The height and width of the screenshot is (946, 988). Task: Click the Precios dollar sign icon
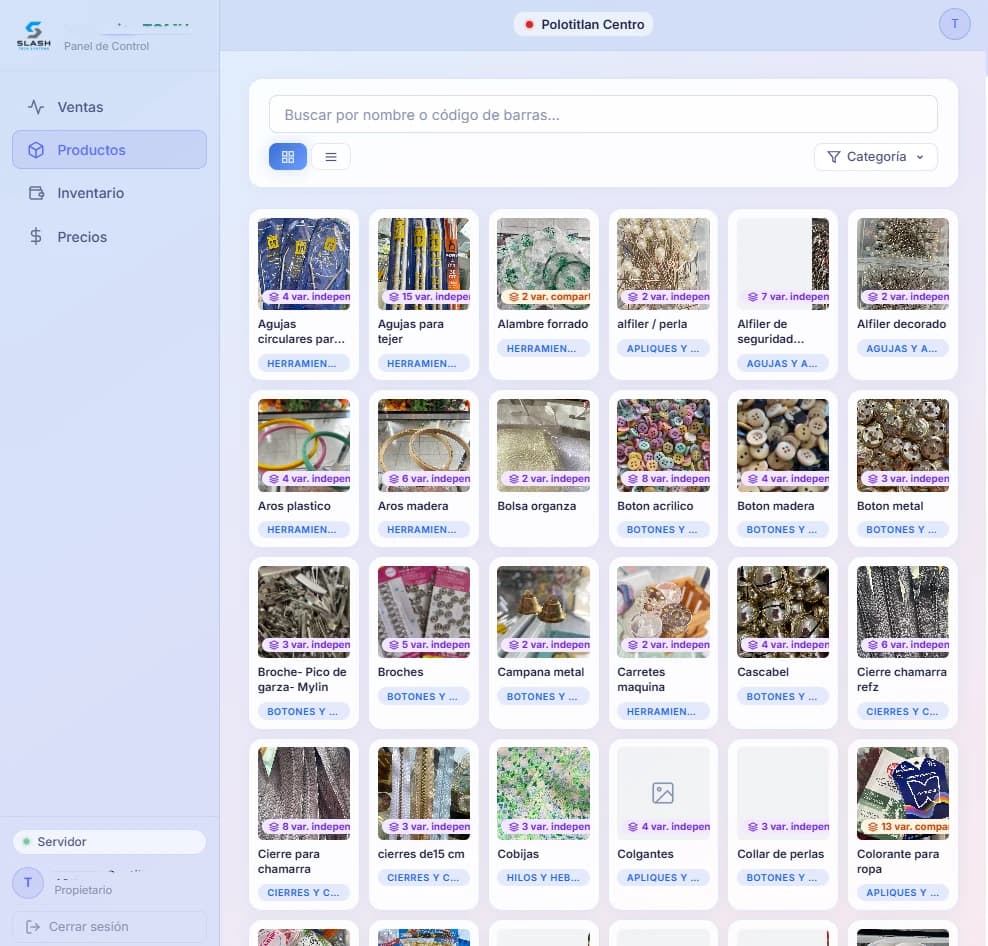click(x=36, y=236)
